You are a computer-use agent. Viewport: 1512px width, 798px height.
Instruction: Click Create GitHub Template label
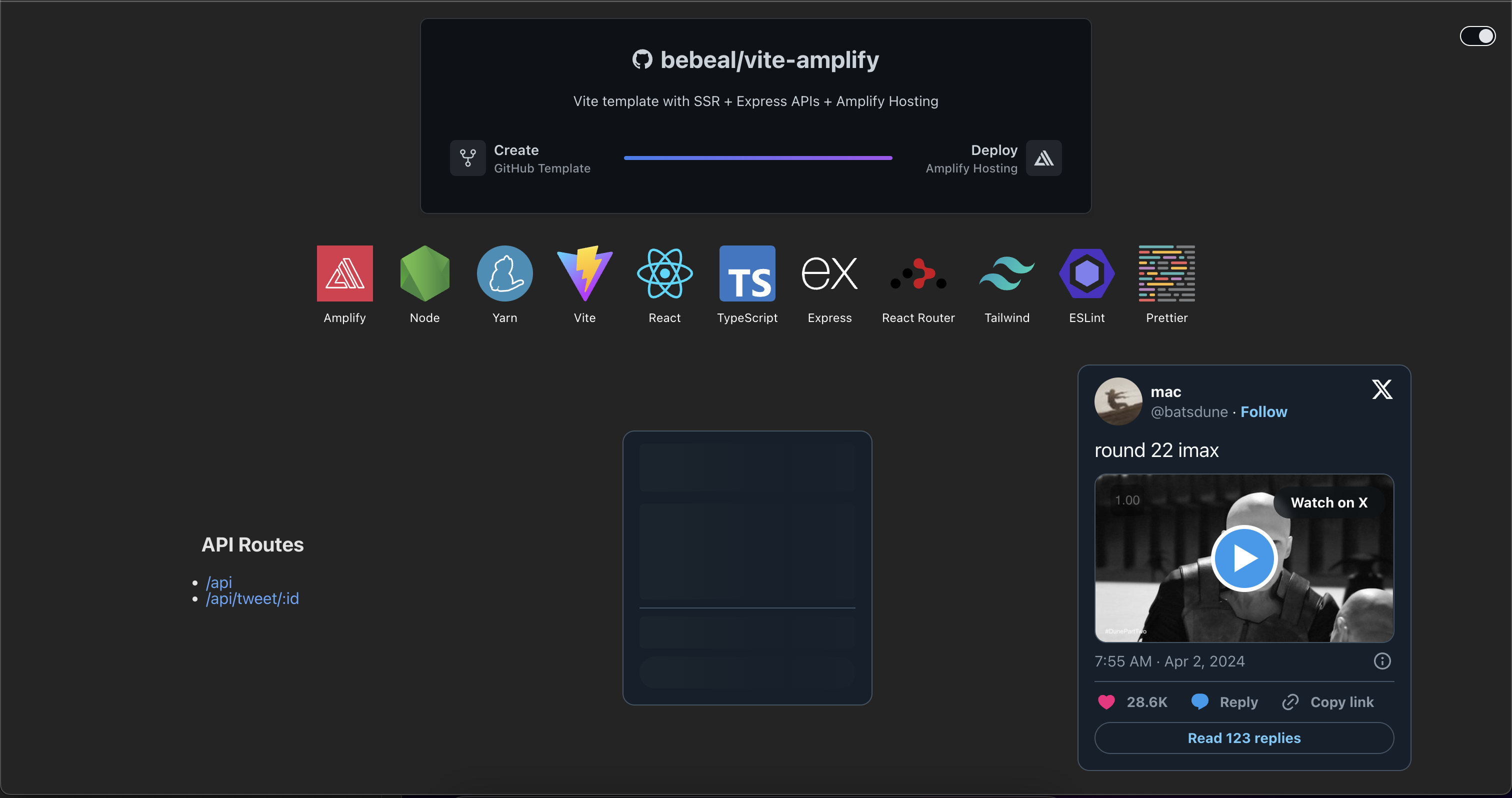click(542, 158)
